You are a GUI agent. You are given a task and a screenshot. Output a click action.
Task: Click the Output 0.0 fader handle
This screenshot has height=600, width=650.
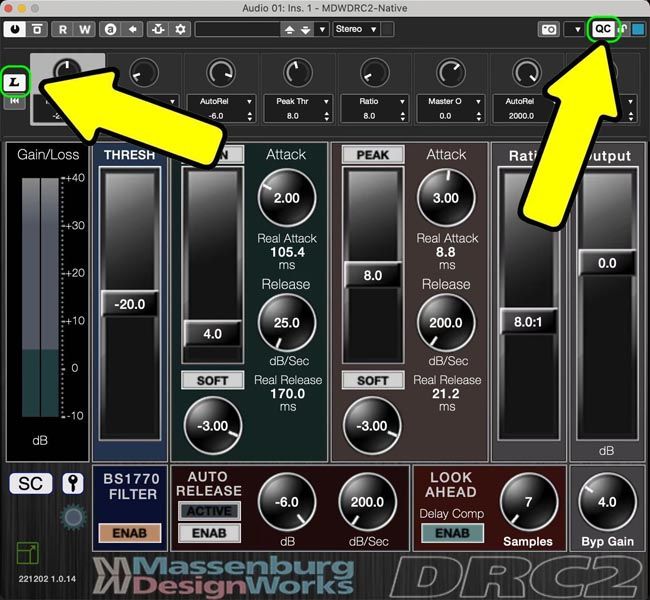tap(607, 263)
